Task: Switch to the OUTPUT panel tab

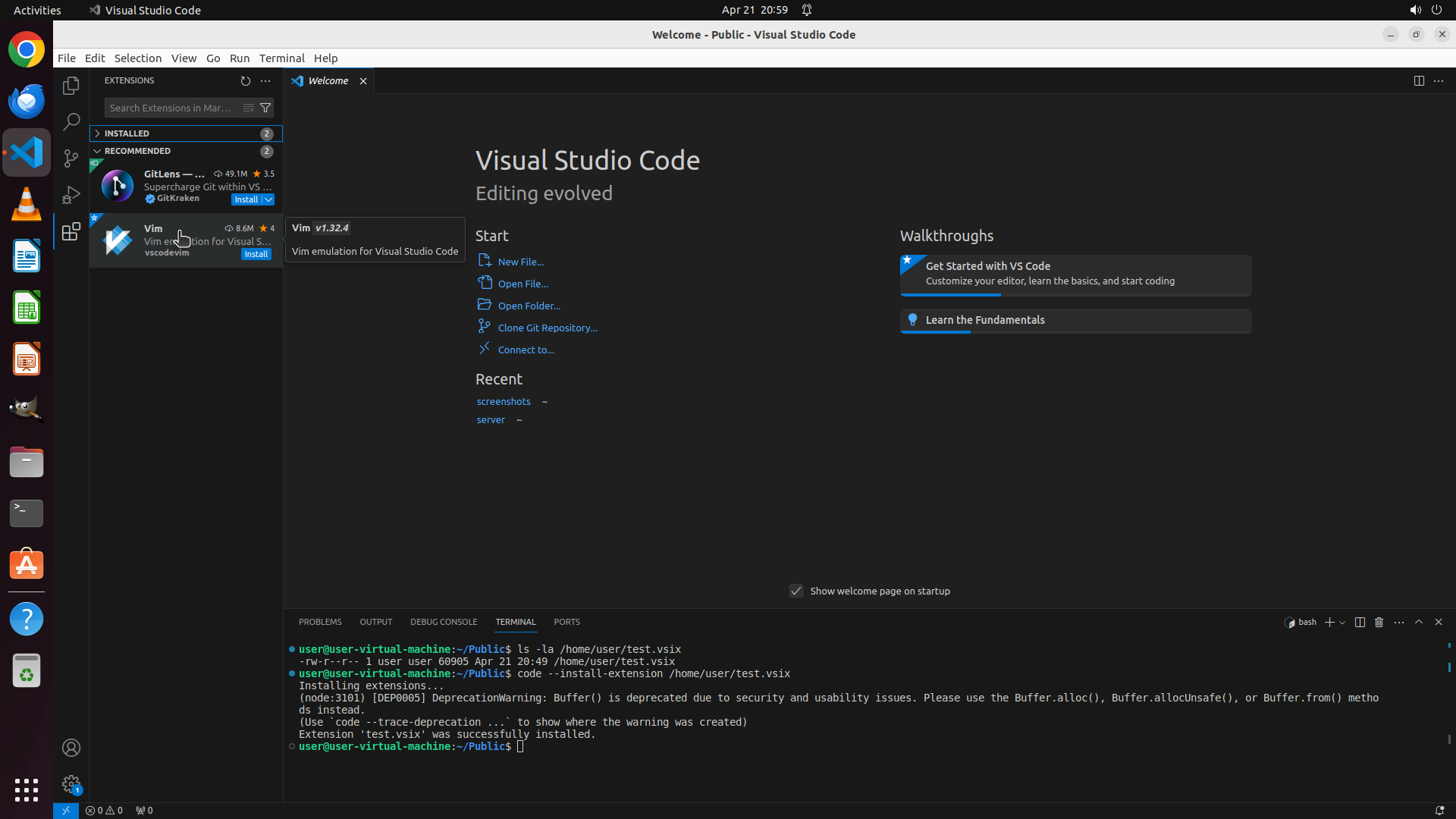Action: point(375,622)
